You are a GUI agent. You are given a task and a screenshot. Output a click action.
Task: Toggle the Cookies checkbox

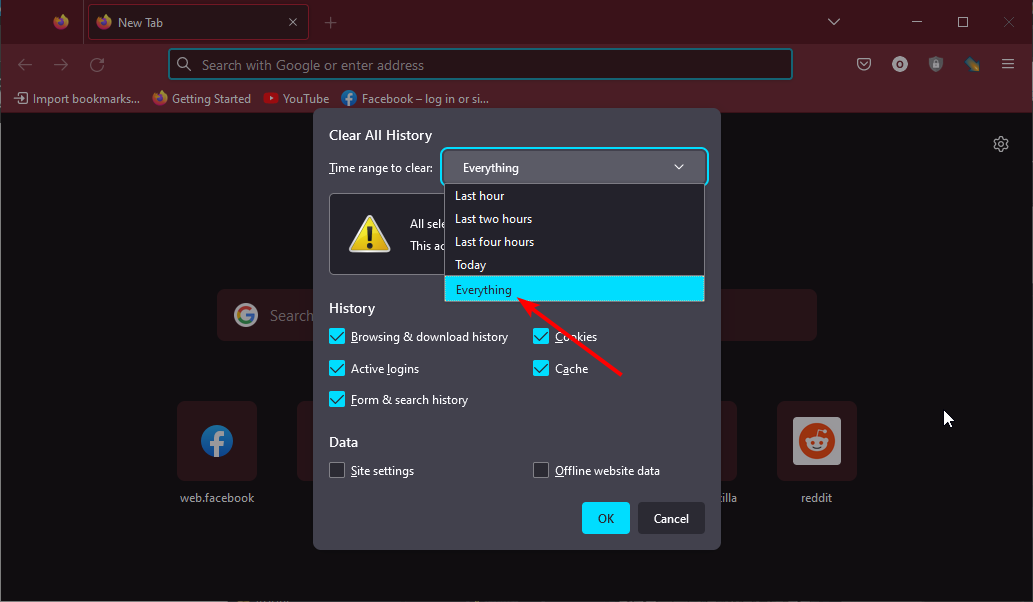(541, 337)
